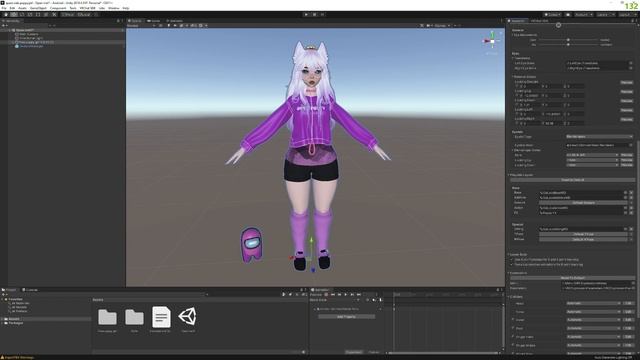This screenshot has height=360, width=640.
Task: Click the Collab button
Action: tap(552, 14)
